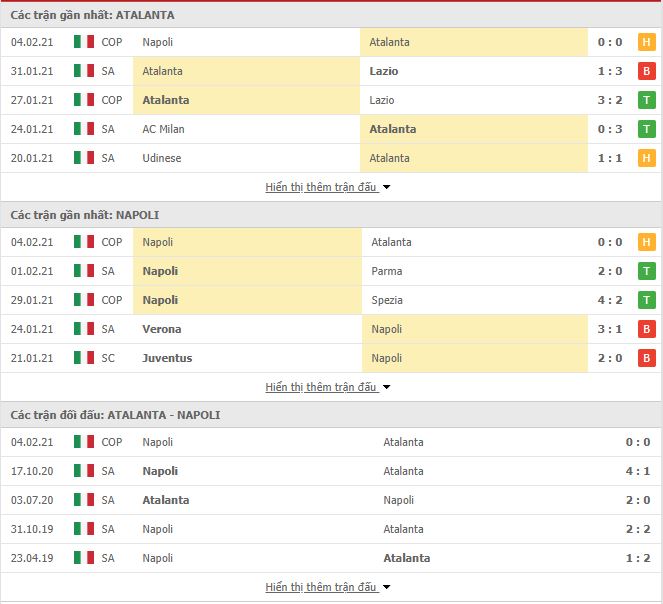The height and width of the screenshot is (604, 663).
Task: Click the Italy flag icon beside 23.04.19 match
Action: (84, 558)
